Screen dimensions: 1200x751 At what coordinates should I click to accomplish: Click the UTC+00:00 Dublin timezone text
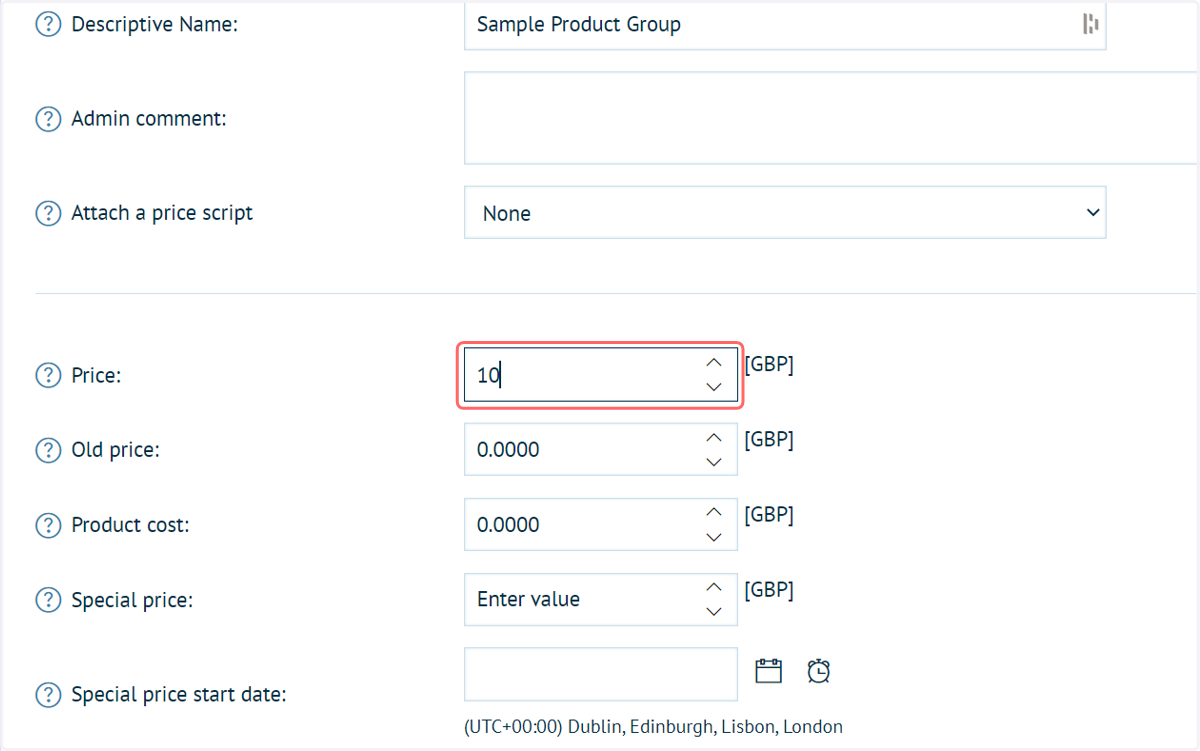click(653, 727)
